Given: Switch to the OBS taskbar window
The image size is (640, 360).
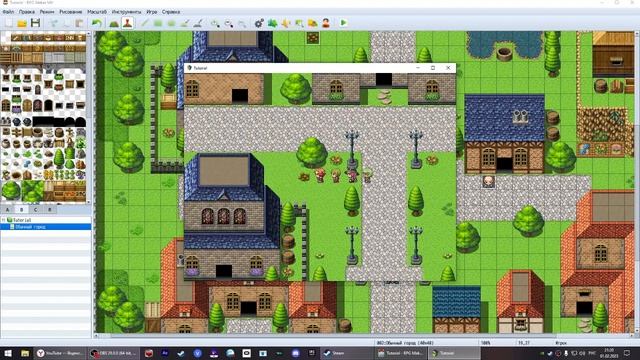Looking at the screenshot, I should [x=114, y=353].
